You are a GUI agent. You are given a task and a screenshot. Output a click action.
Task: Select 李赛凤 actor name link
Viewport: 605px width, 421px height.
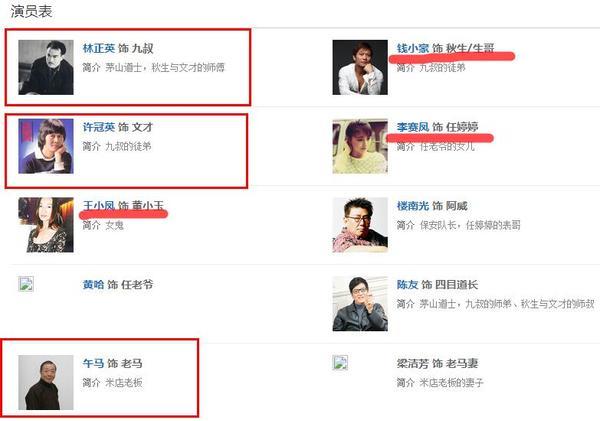coord(413,127)
